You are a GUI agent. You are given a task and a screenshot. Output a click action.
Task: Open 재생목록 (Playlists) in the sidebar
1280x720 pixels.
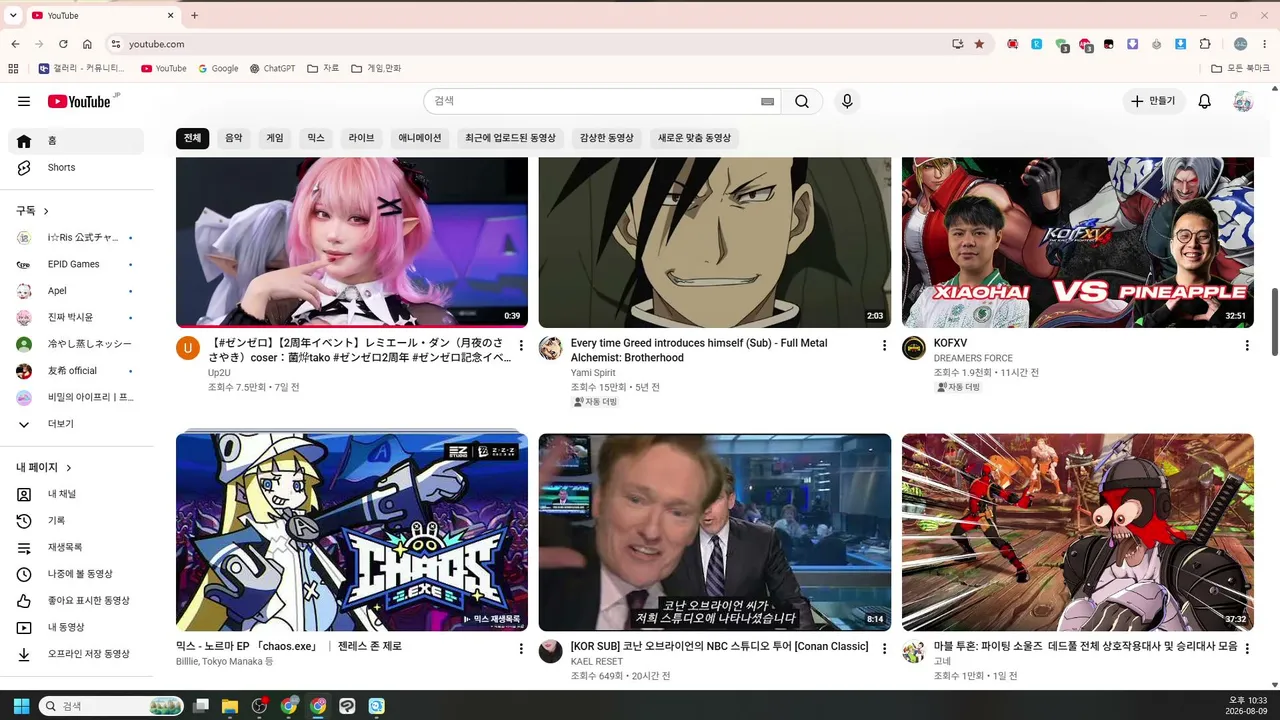(x=76, y=547)
